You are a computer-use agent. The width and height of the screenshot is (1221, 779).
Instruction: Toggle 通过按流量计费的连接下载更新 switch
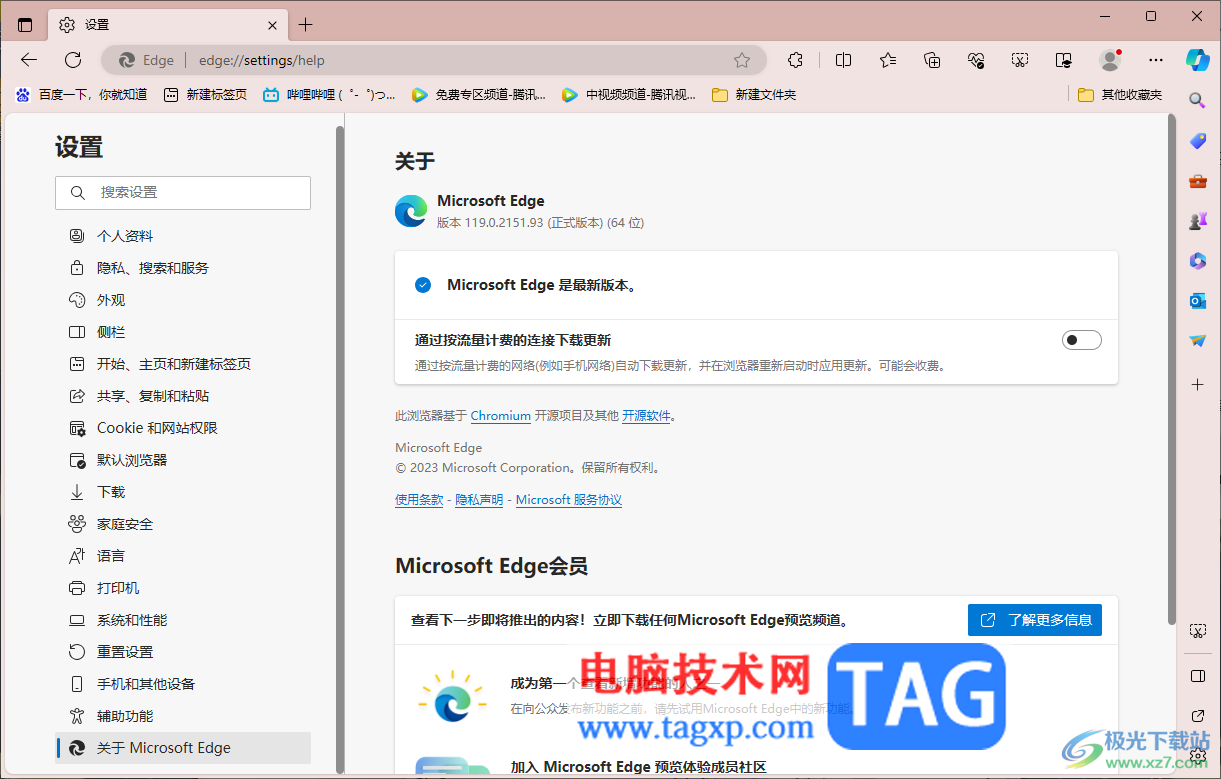(1081, 340)
